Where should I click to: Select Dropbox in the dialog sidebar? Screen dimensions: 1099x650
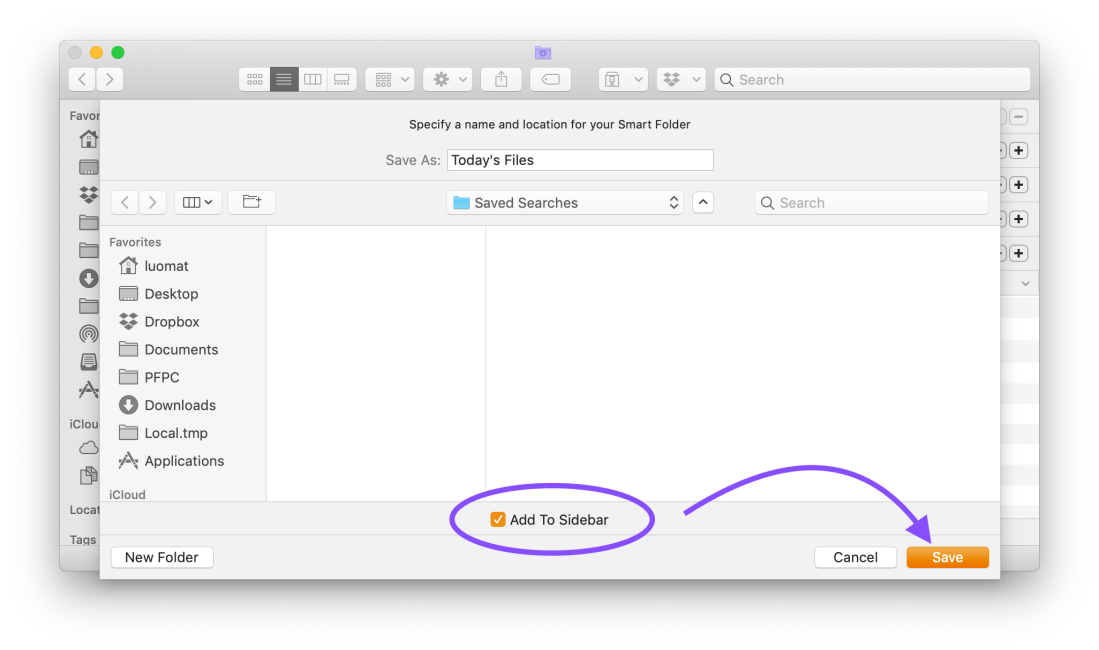point(171,322)
